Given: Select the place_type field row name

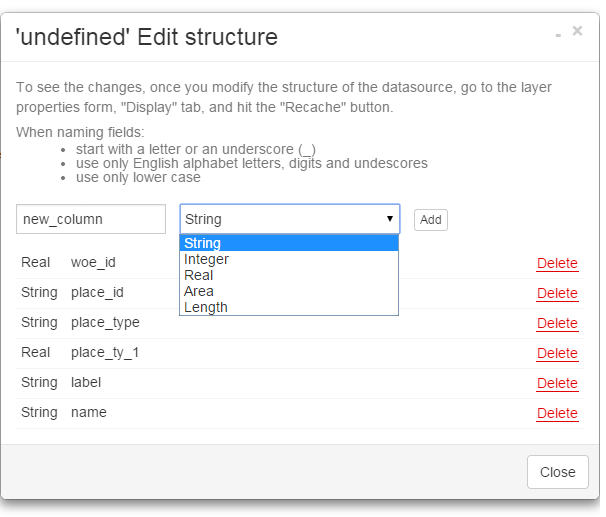Looking at the screenshot, I should [105, 323].
